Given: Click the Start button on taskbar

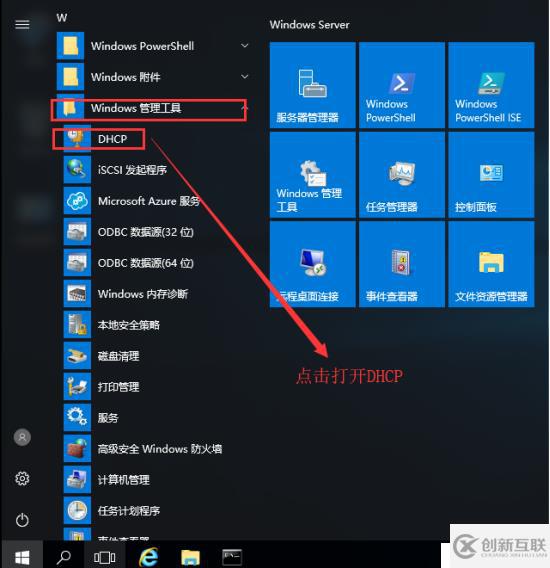Looking at the screenshot, I should [22, 556].
